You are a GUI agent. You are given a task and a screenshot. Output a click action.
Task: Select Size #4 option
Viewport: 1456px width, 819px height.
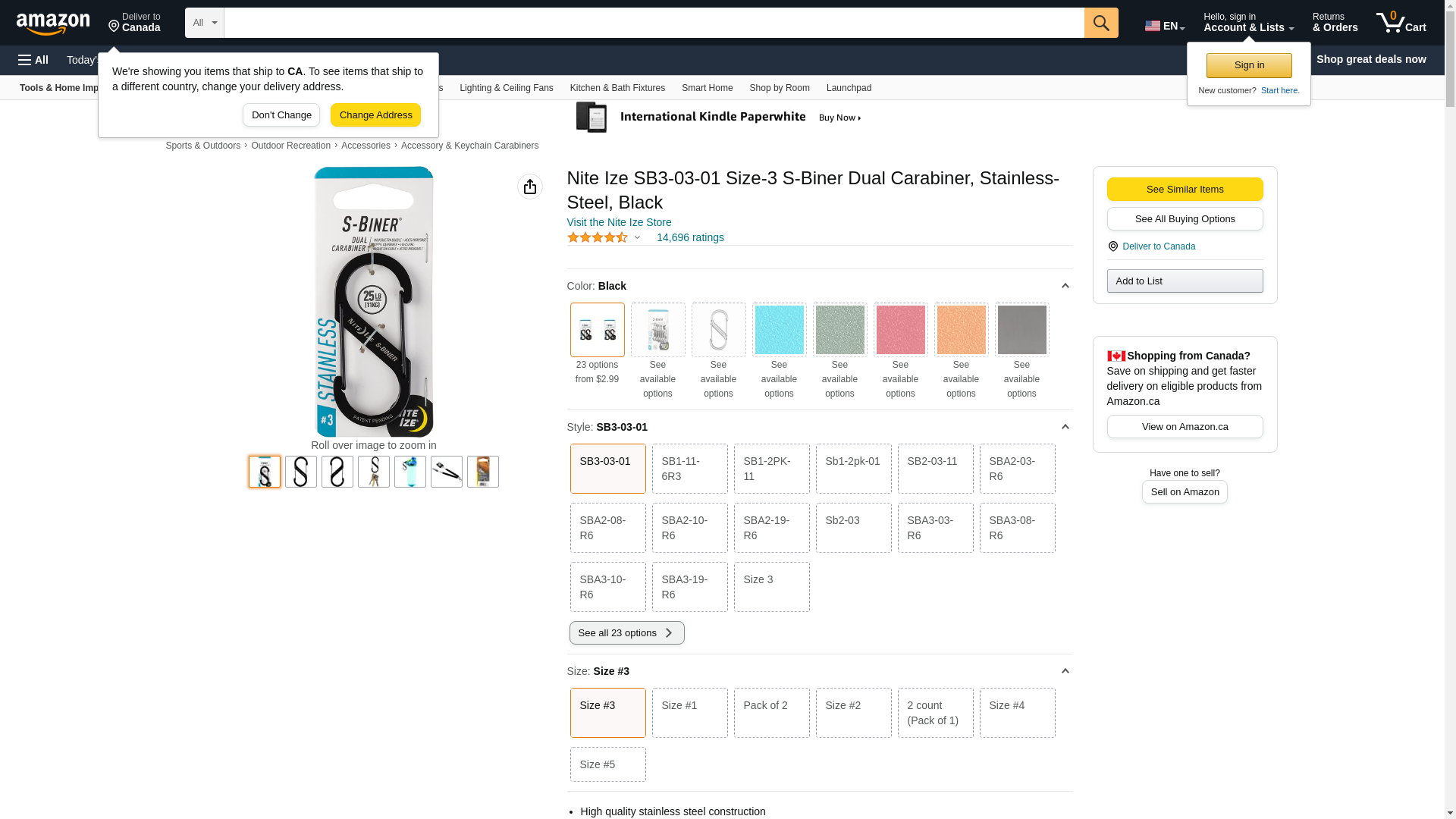[1017, 712]
